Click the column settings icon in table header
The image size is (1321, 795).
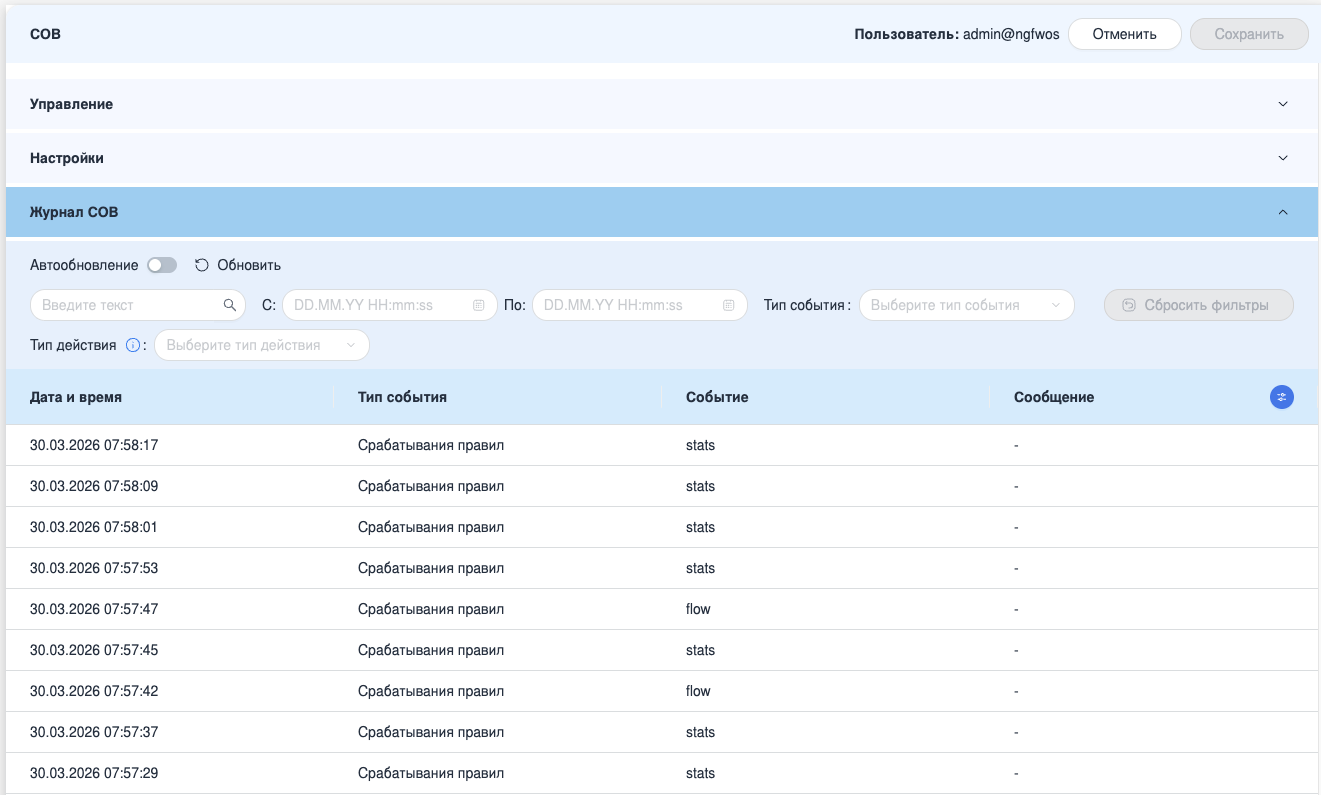pyautogui.click(x=1282, y=397)
